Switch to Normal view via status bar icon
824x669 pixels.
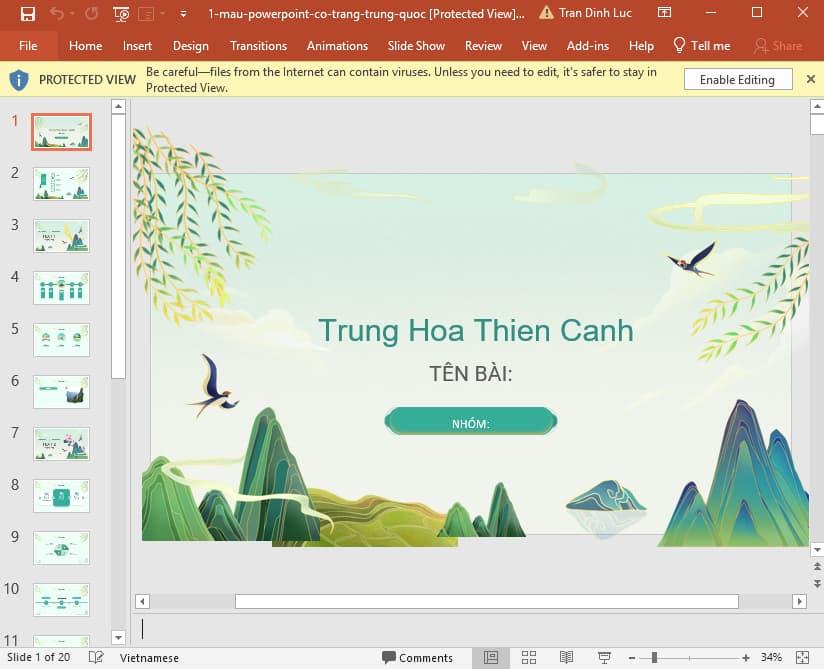click(492, 657)
